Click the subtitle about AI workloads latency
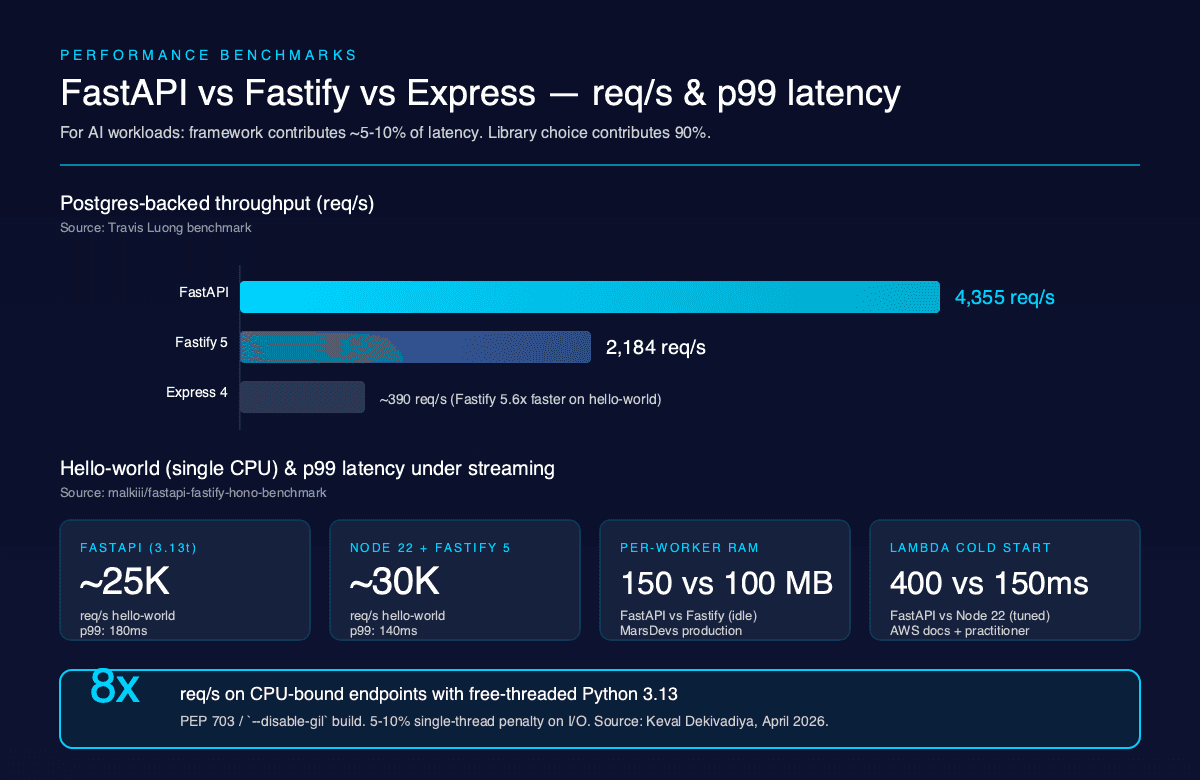The width and height of the screenshot is (1200, 780). click(385, 132)
